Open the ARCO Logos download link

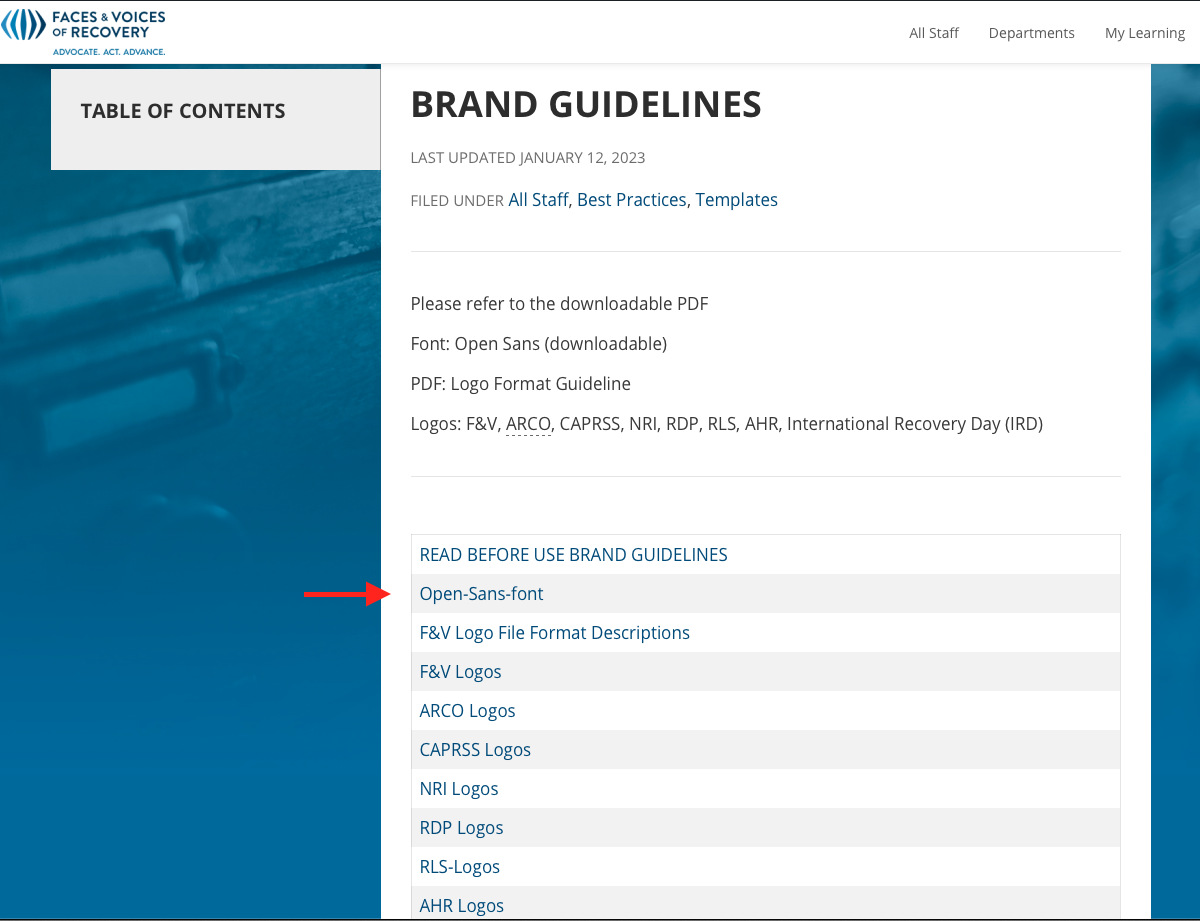(x=467, y=711)
